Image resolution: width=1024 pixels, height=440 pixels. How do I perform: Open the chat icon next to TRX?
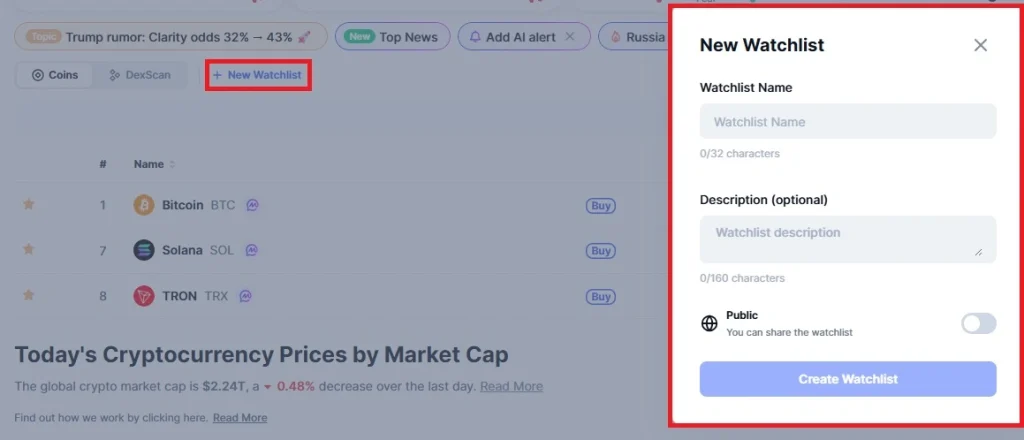point(246,296)
